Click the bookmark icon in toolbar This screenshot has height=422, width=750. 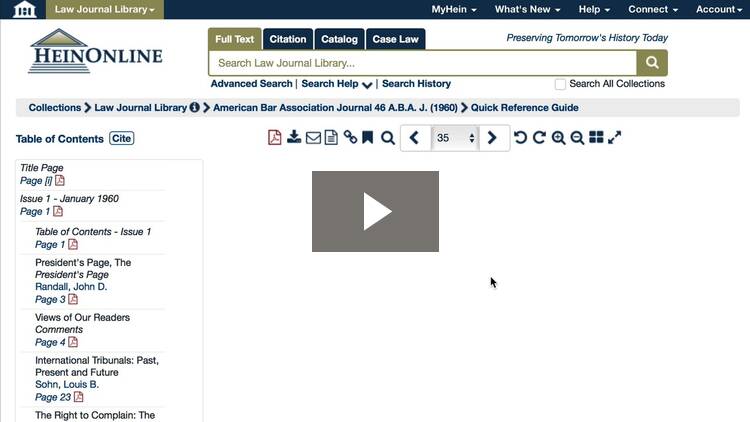[x=367, y=138]
